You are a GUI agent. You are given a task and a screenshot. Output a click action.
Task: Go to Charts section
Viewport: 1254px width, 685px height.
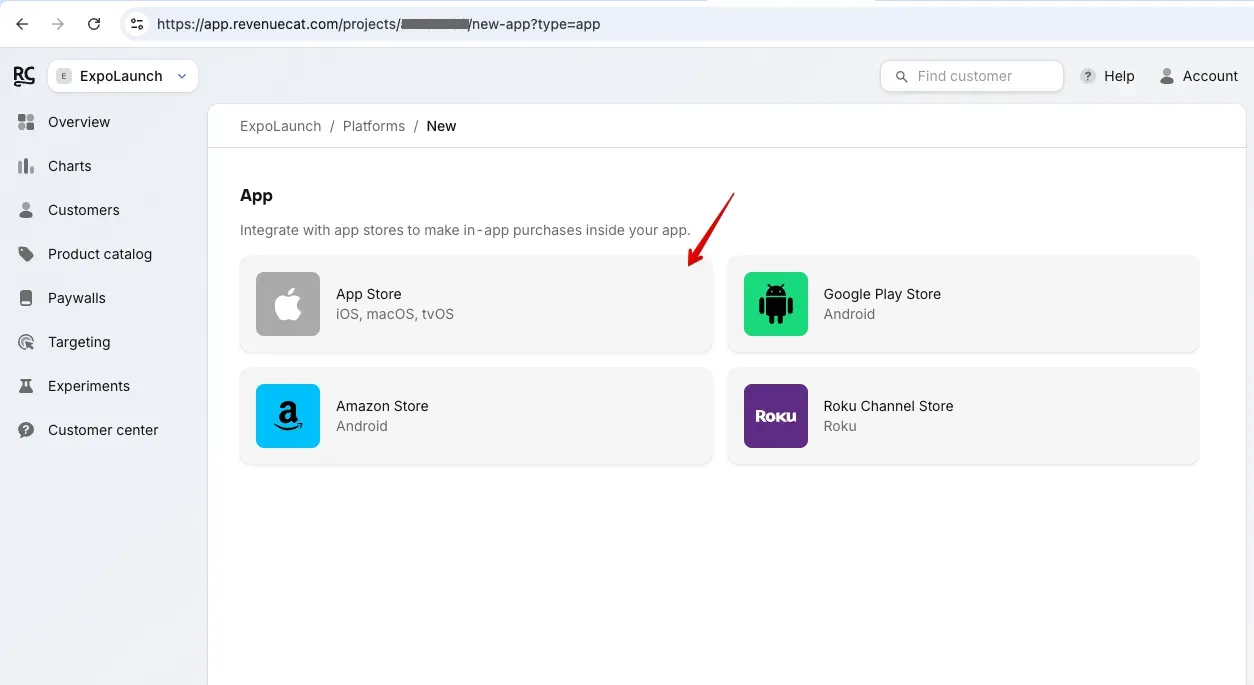click(70, 166)
